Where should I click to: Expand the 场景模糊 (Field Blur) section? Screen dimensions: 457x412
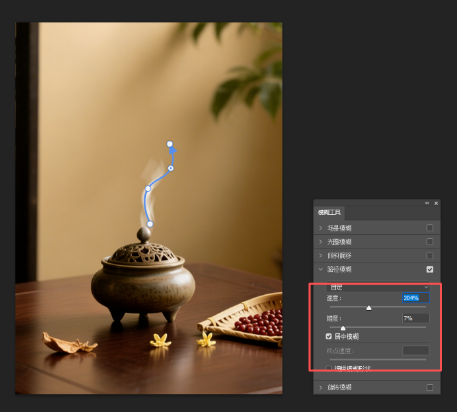(x=321, y=228)
